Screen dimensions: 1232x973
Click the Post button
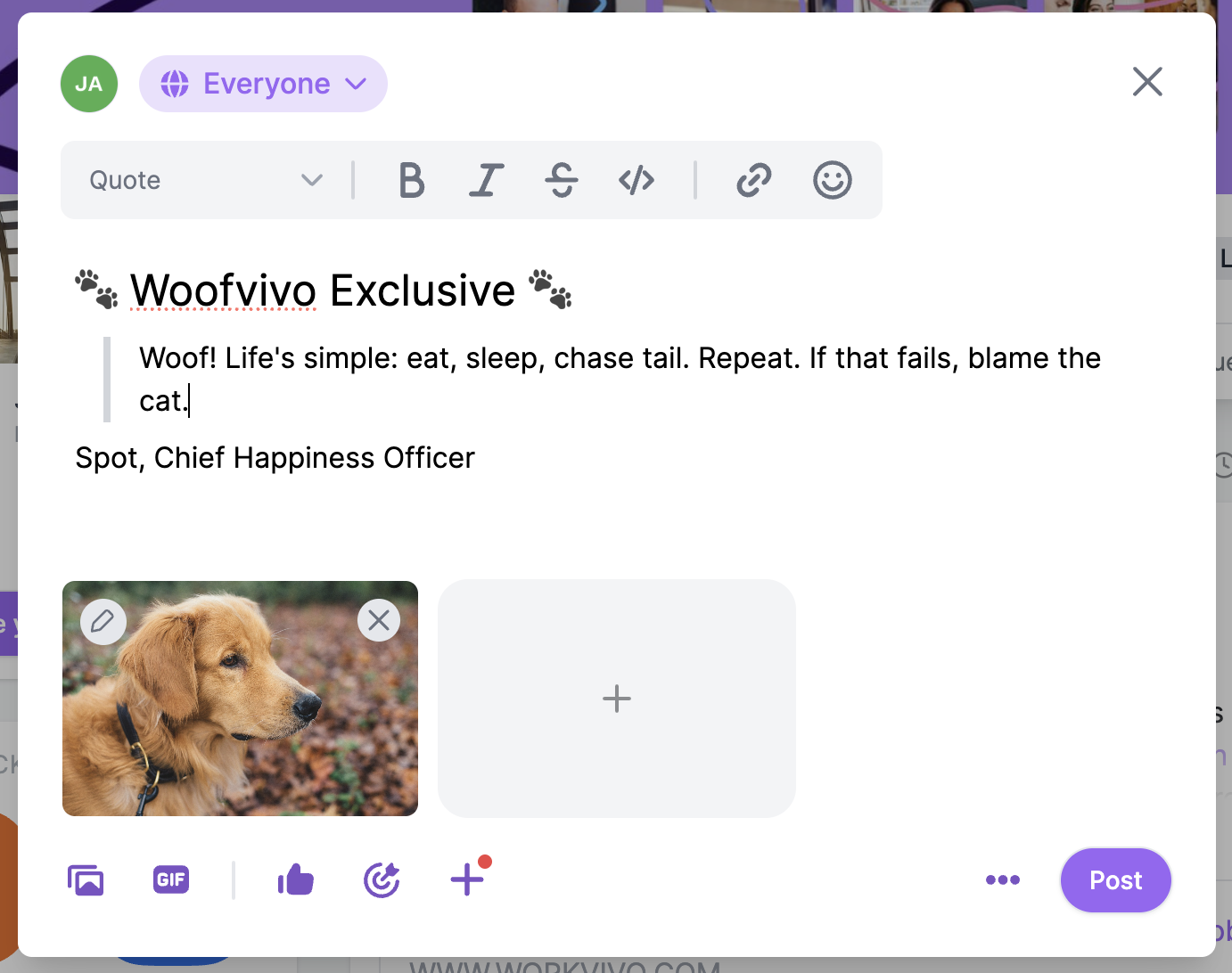pyautogui.click(x=1115, y=880)
